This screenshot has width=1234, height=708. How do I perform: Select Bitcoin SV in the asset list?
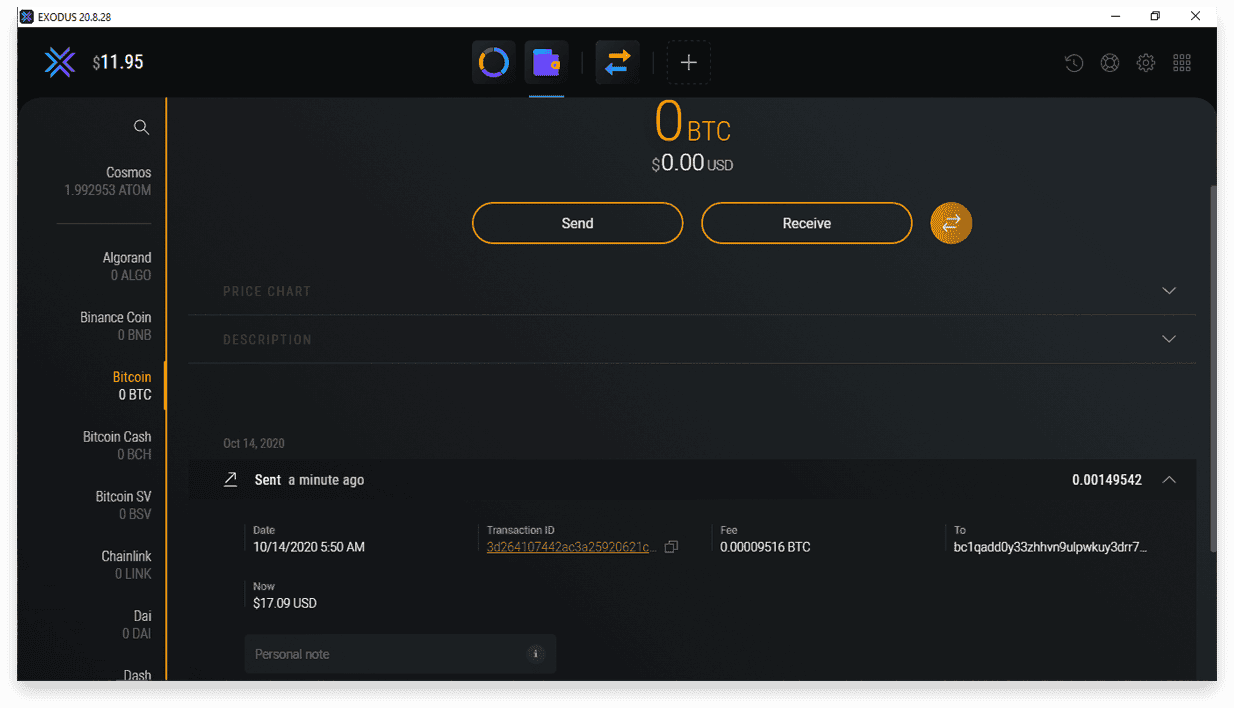click(x=123, y=505)
